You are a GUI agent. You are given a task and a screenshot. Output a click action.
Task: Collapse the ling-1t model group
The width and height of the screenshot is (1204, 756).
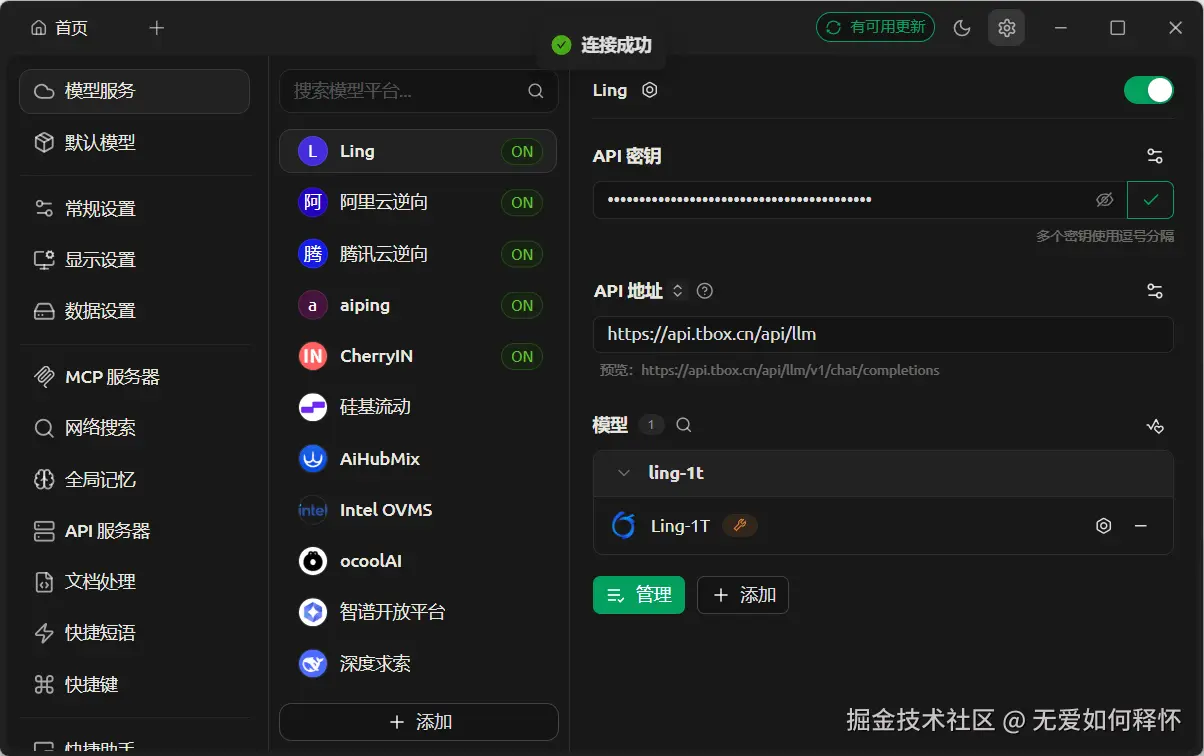(624, 473)
